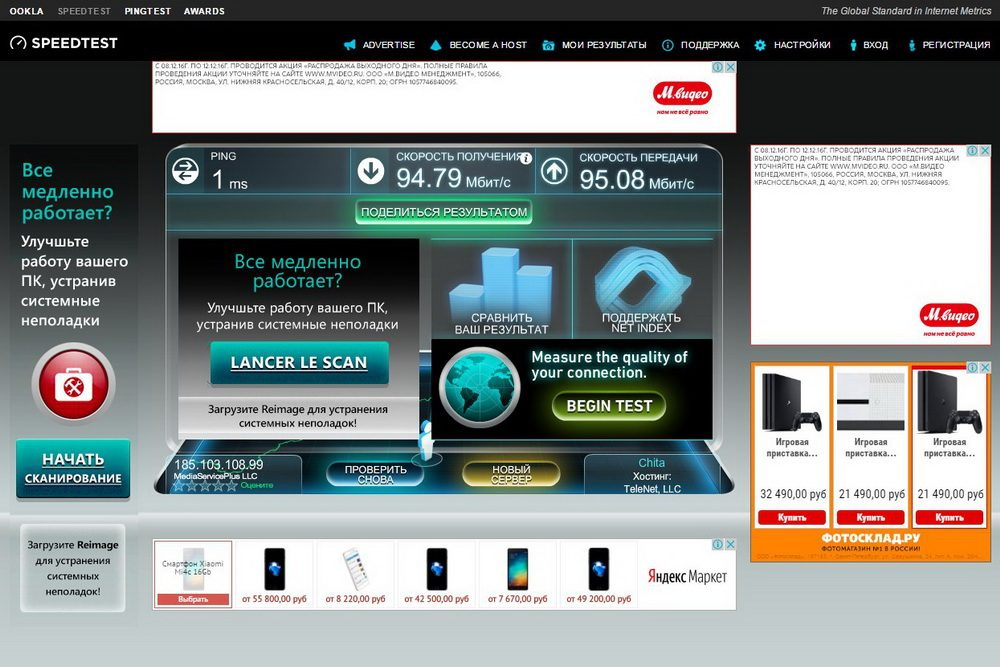Click the Новый сервер button
The height and width of the screenshot is (667, 1000).
(x=511, y=474)
